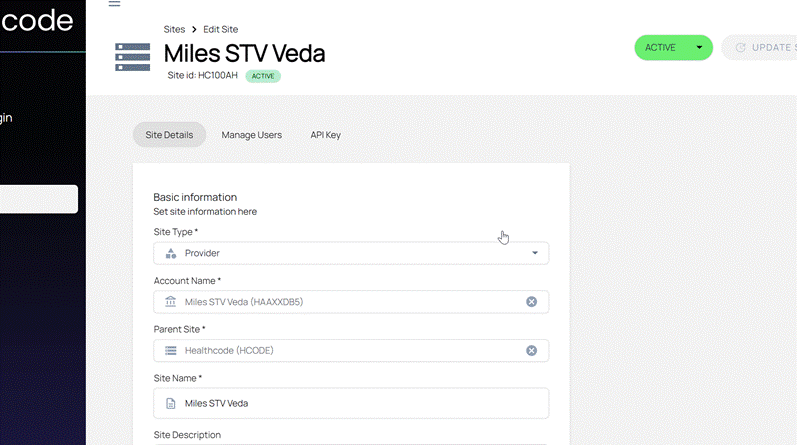
Task: Click the server stack icon beside site title
Action: 133,56
